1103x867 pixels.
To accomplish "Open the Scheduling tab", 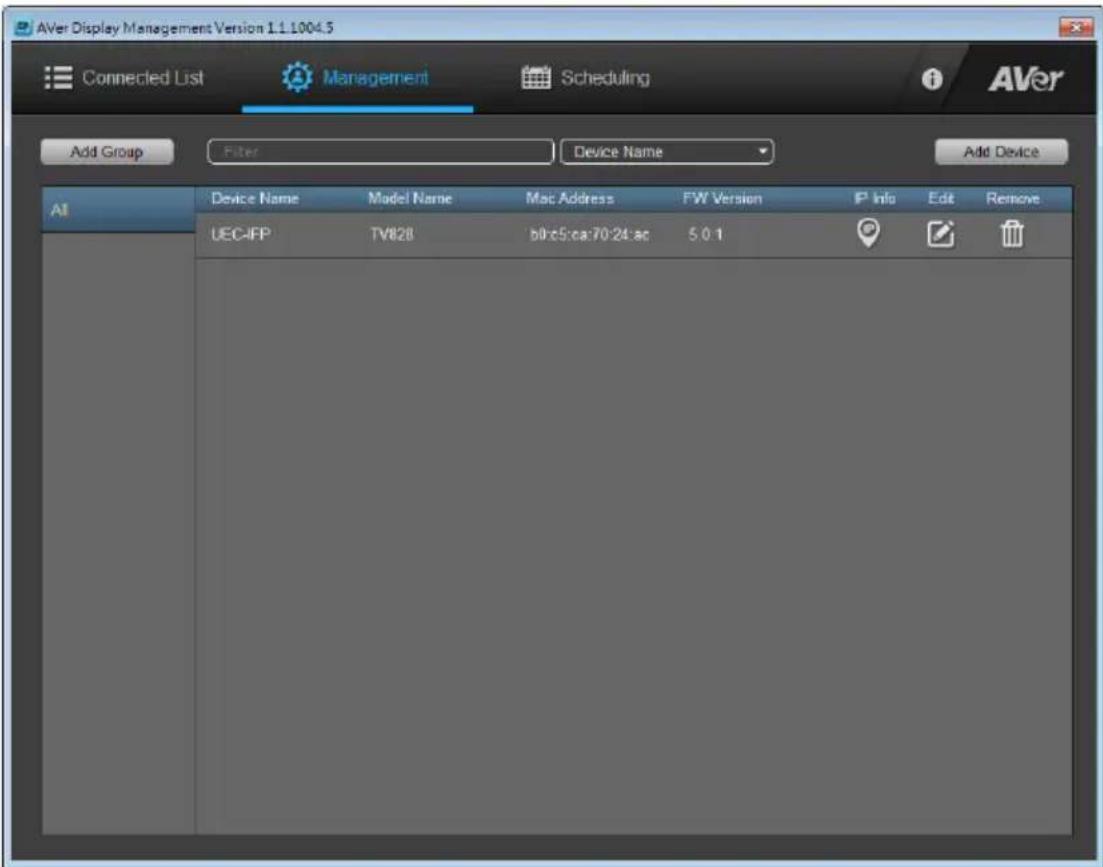I will 605,78.
